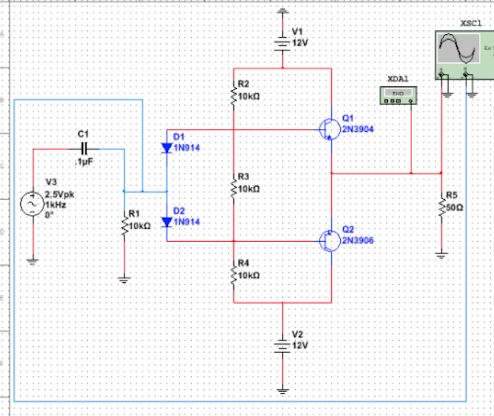Viewport: 494px width, 416px height.
Task: Click the 2.5Vpk source value
Action: point(60,195)
